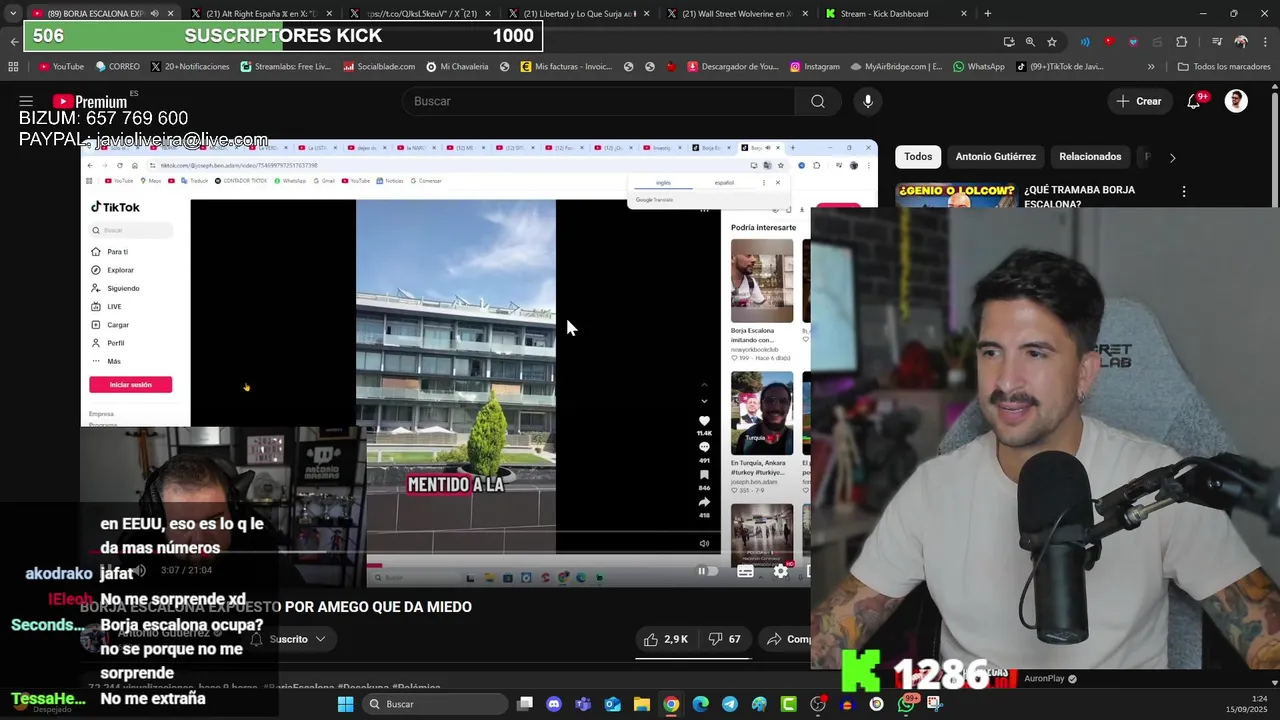Screen dimensions: 1280x720
Task: Select the Todos filter chip
Action: click(x=918, y=157)
